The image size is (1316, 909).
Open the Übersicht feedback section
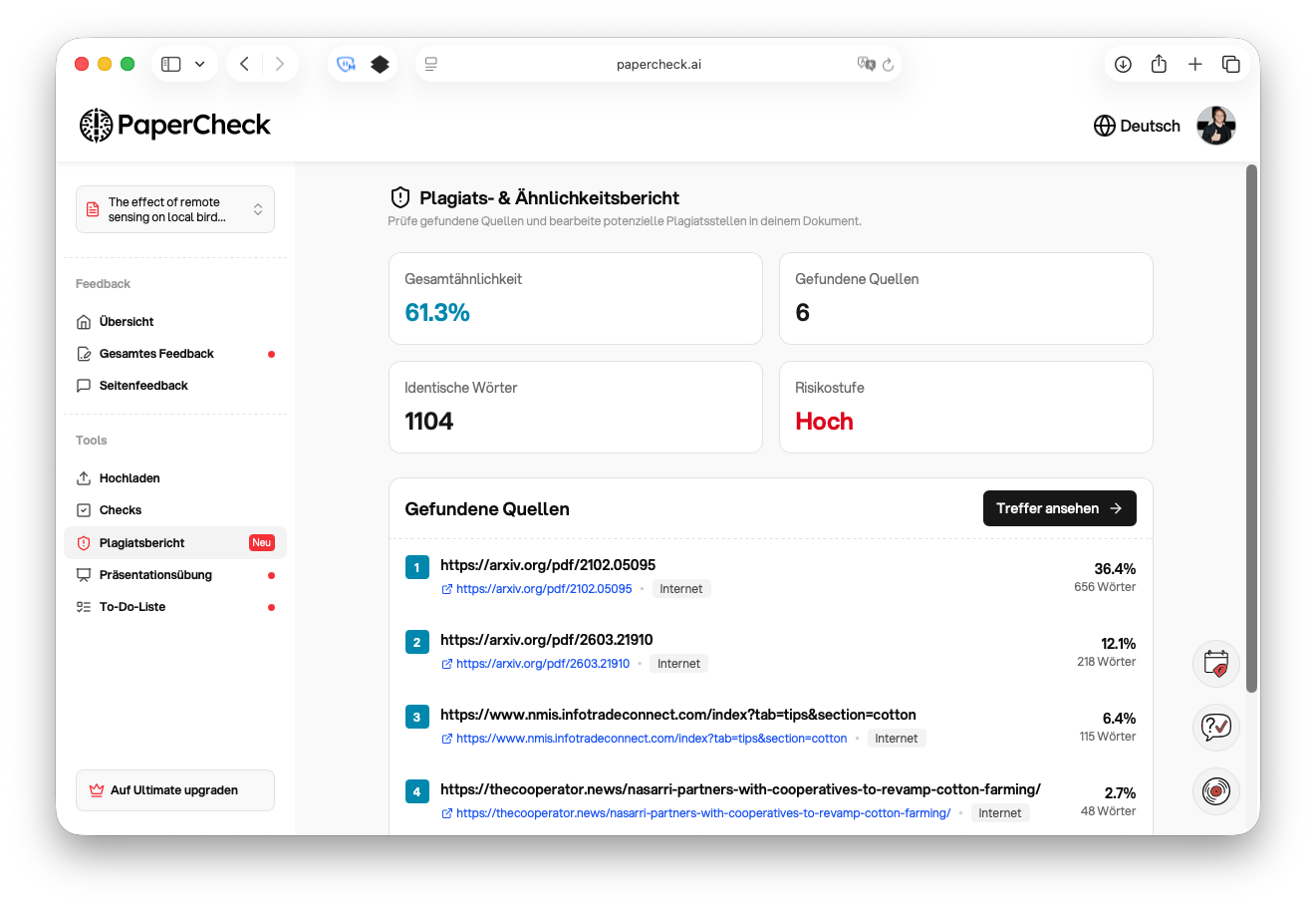click(x=126, y=321)
